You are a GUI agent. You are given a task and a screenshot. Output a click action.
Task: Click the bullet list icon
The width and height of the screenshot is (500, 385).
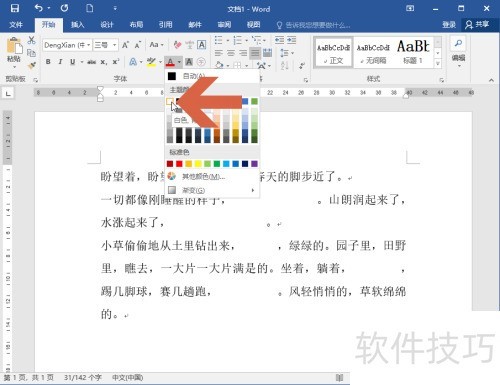(x=219, y=41)
